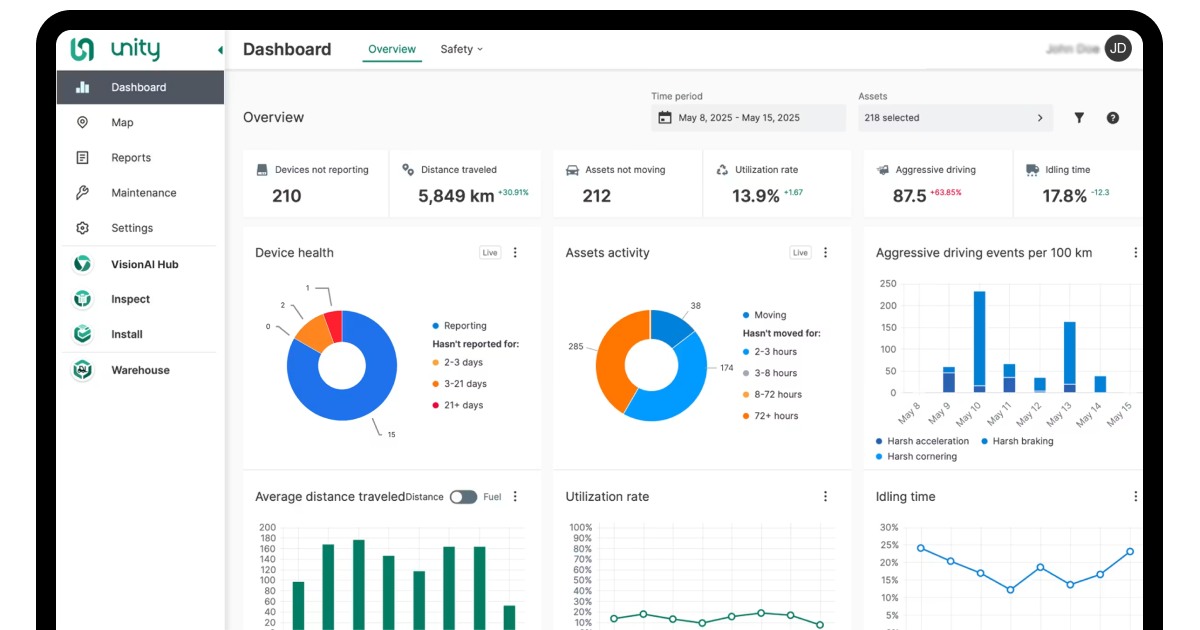Open the Map page
The height and width of the screenshot is (630, 1200).
140,122
